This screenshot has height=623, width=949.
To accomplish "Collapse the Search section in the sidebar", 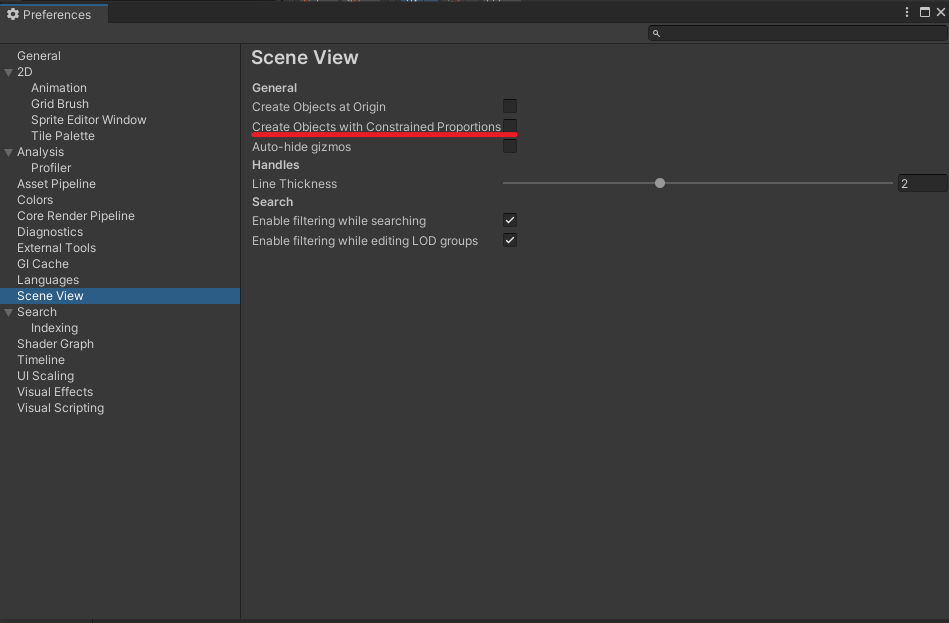I will pos(8,311).
